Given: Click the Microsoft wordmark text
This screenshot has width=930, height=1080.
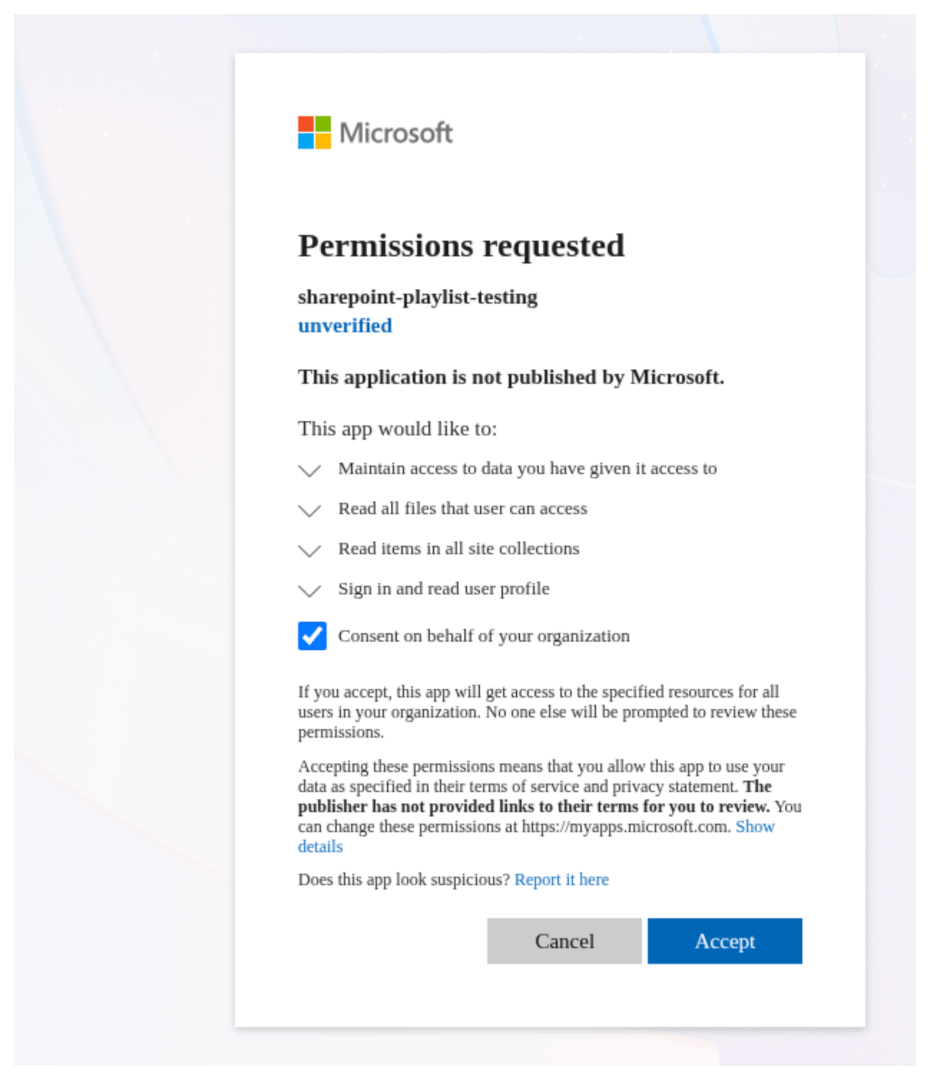Looking at the screenshot, I should (396, 133).
